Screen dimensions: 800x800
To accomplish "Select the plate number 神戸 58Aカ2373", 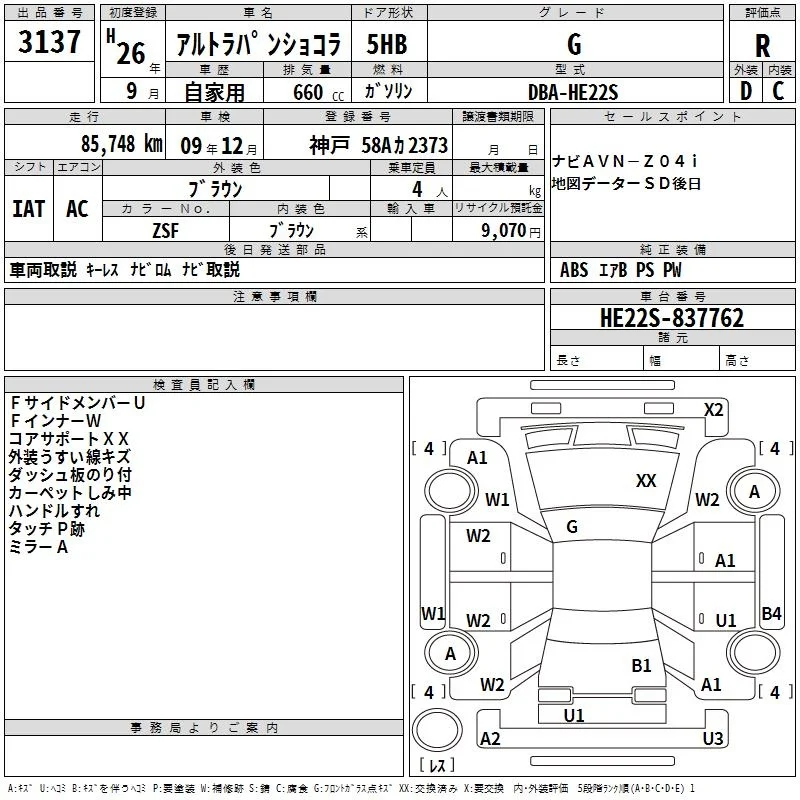I will point(379,145).
